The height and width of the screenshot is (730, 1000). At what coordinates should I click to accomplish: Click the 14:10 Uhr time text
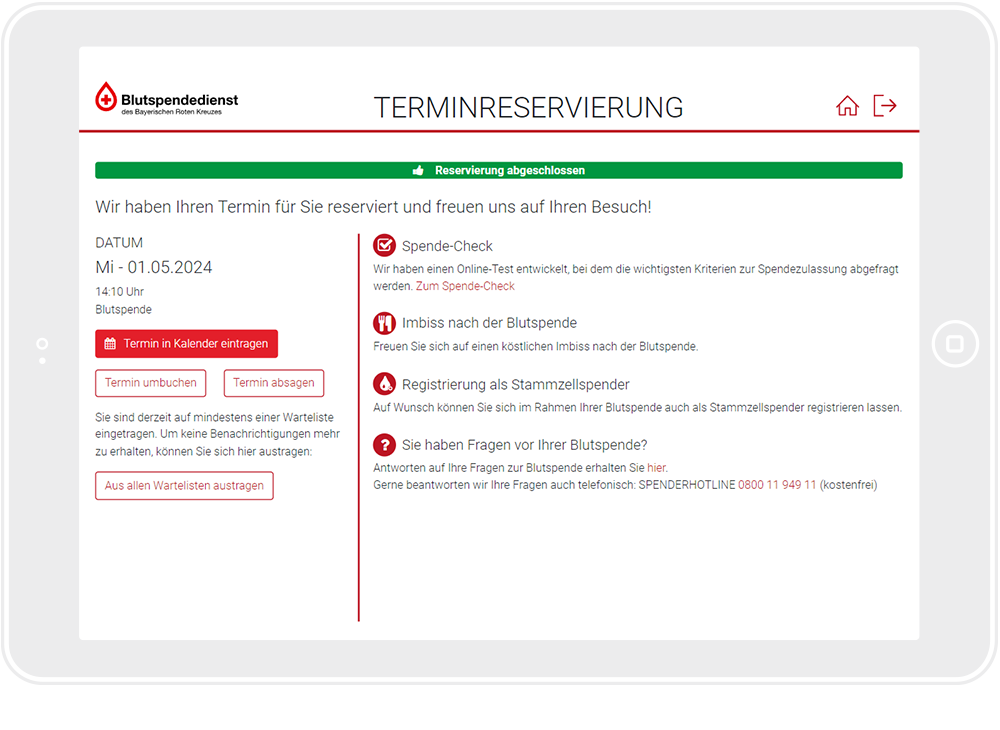(x=119, y=292)
